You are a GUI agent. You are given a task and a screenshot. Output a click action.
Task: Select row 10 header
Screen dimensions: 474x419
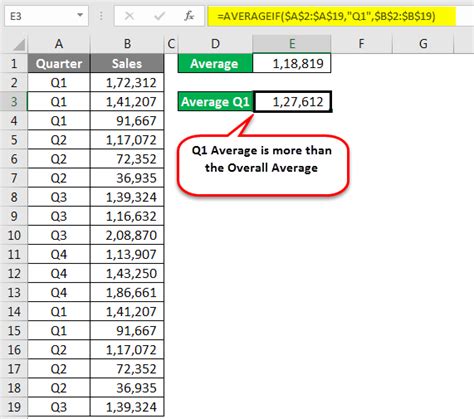pos(14,235)
